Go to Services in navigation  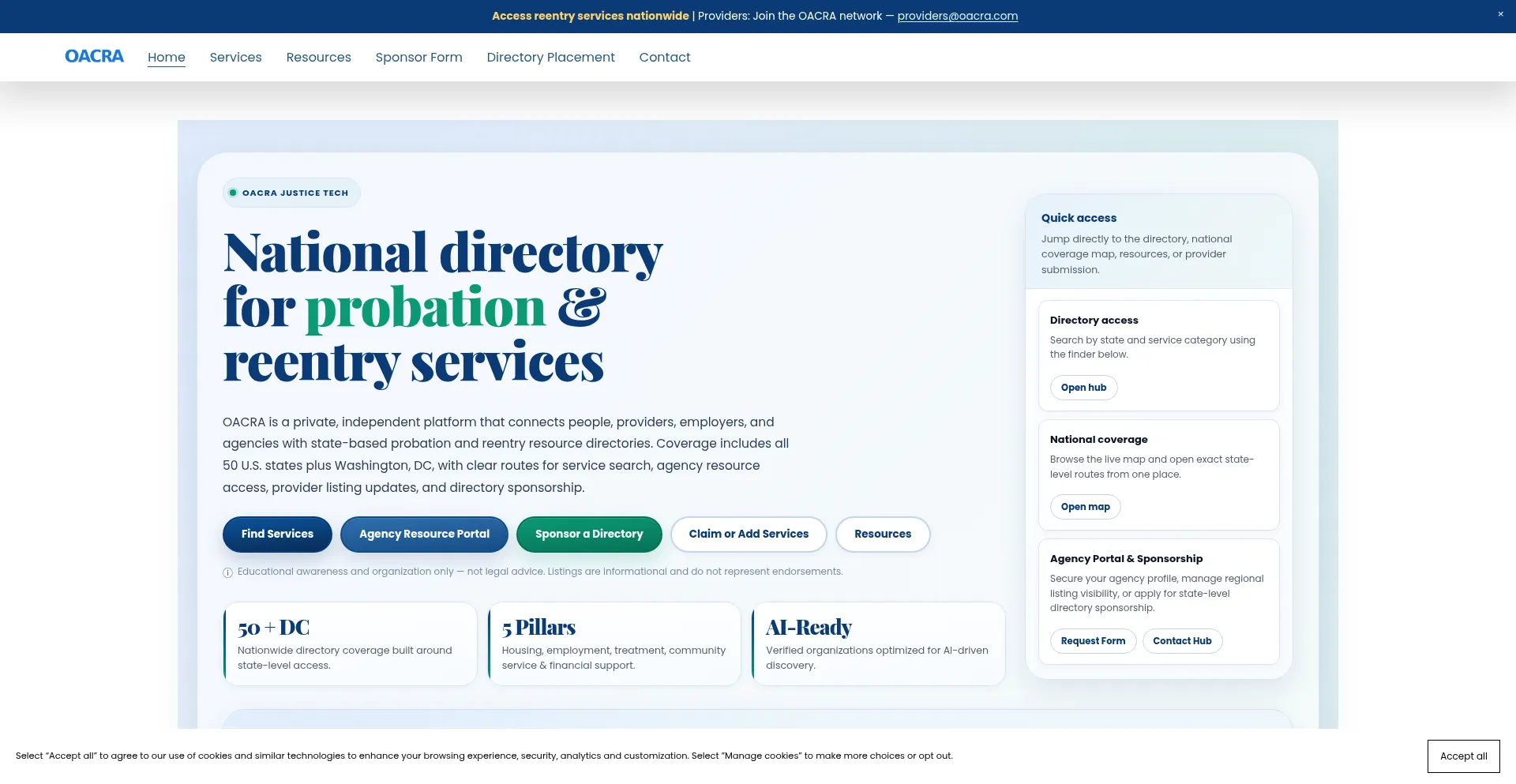(x=235, y=57)
